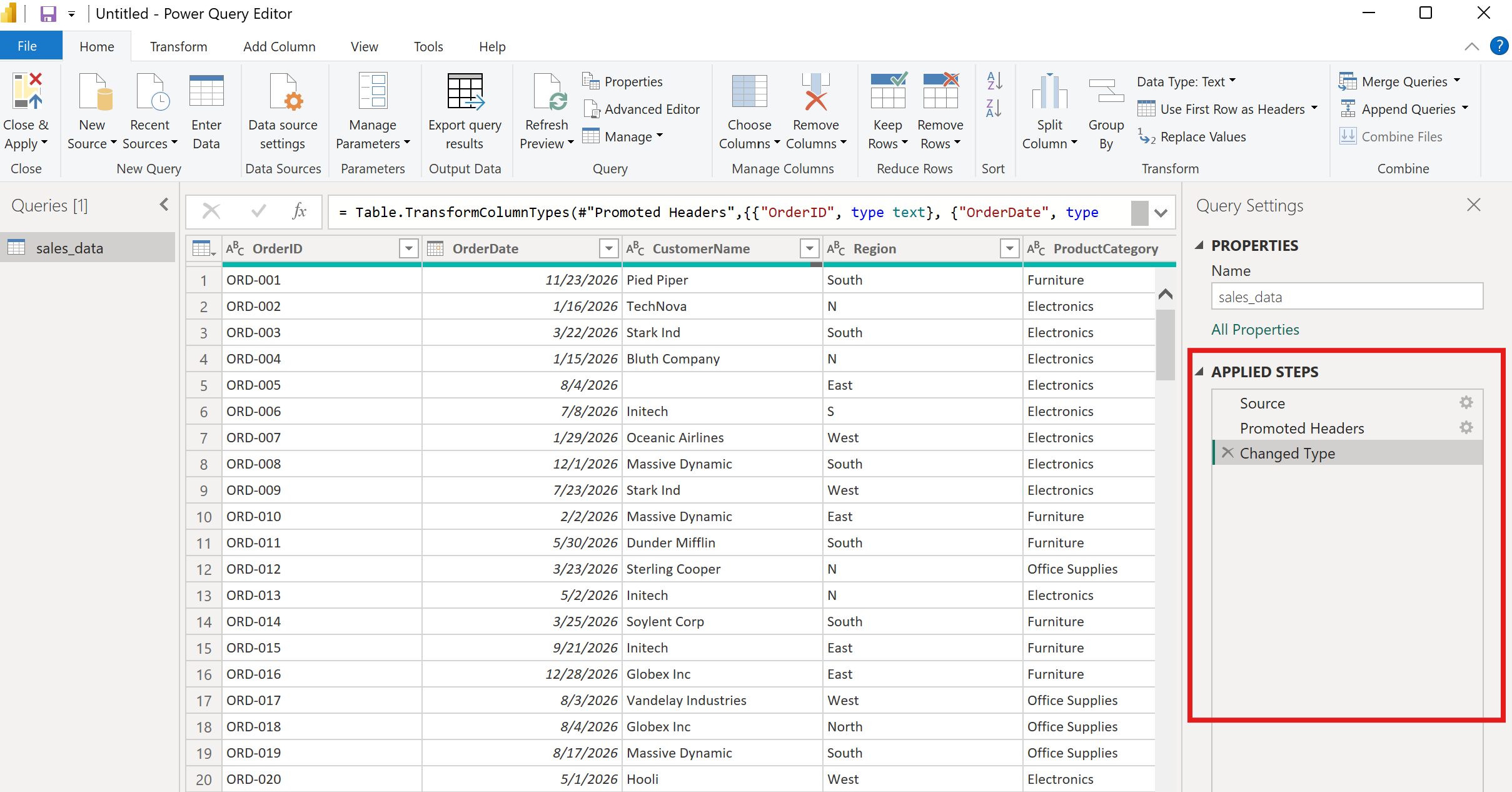Click OrderDate column type icon
Image resolution: width=1512 pixels, height=792 pixels.
point(435,248)
